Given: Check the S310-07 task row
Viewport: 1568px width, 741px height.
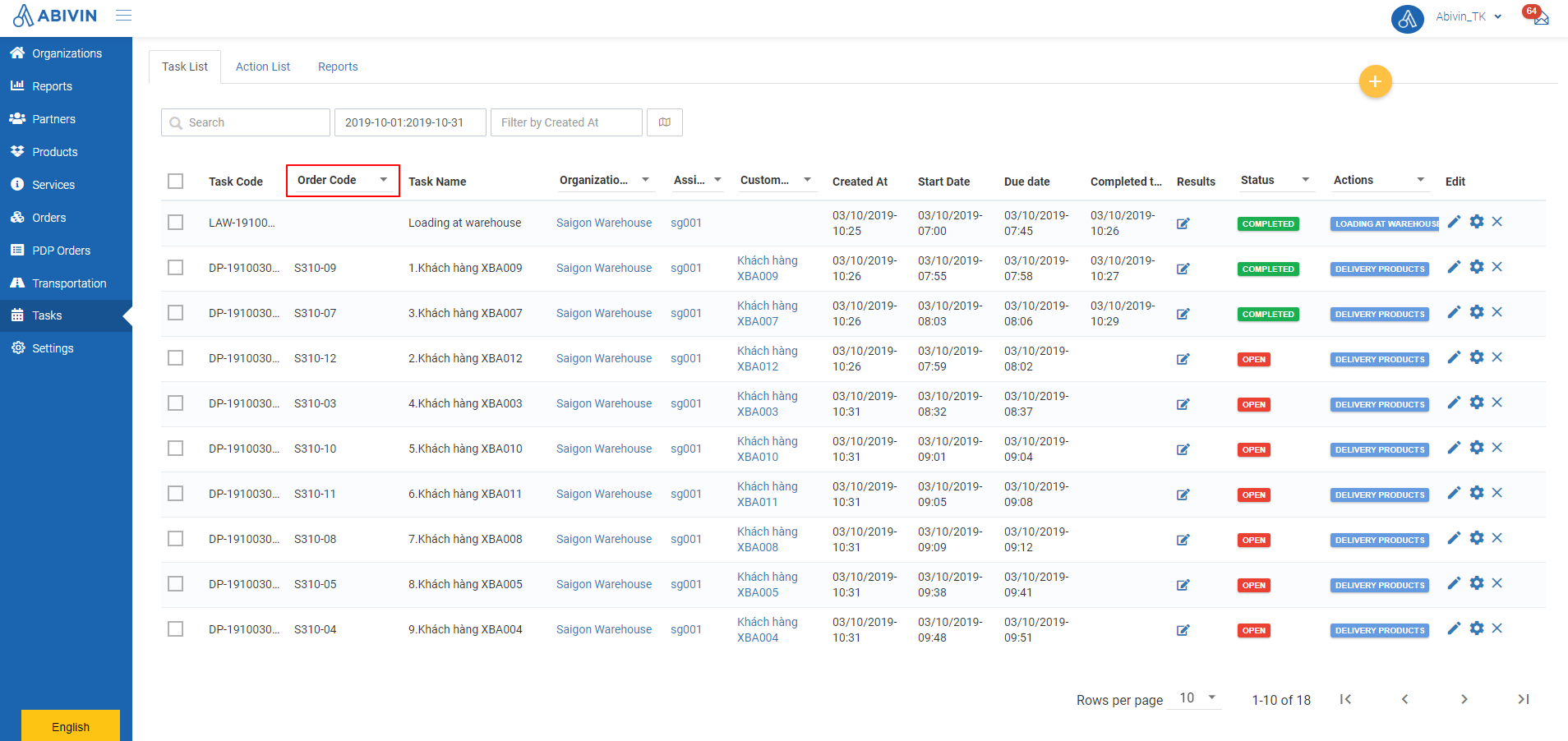Looking at the screenshot, I should coord(175,313).
